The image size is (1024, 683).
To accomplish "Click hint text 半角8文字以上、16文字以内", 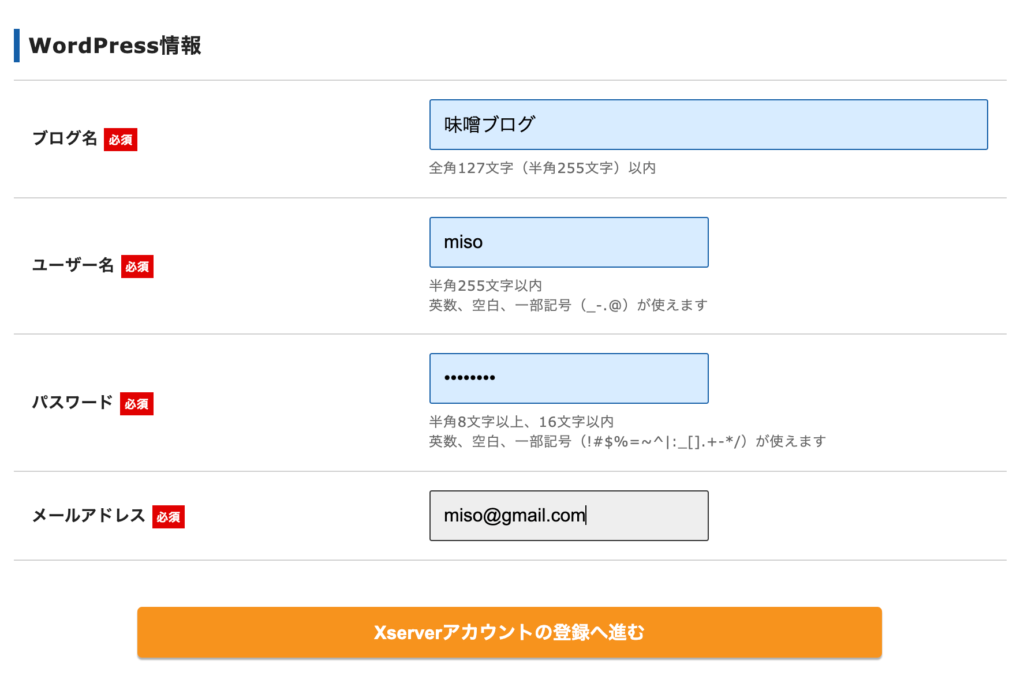I will point(521,422).
